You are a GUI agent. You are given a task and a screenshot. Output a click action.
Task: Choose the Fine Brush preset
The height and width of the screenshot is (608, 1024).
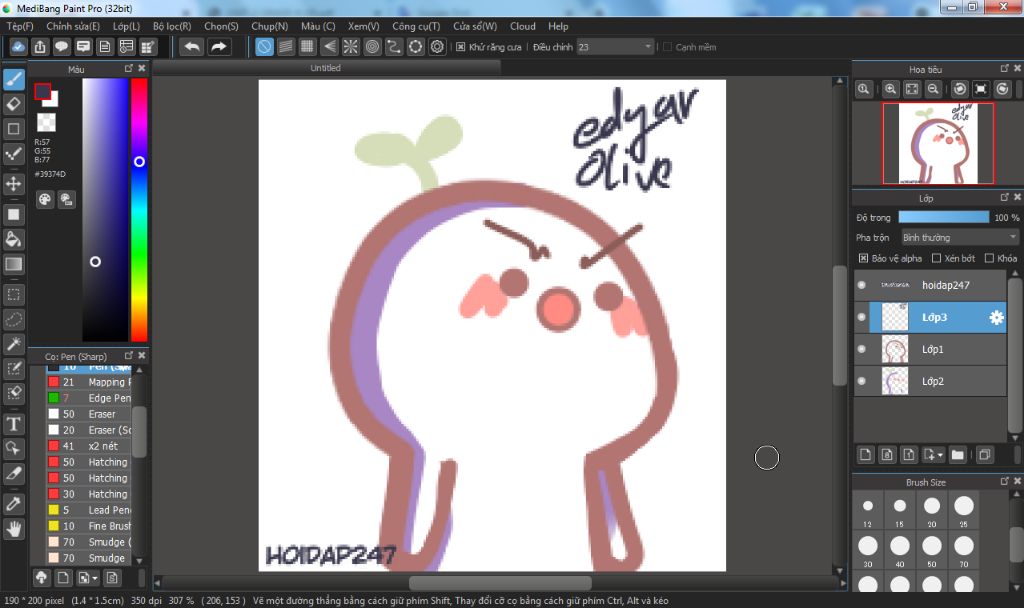pos(89,526)
